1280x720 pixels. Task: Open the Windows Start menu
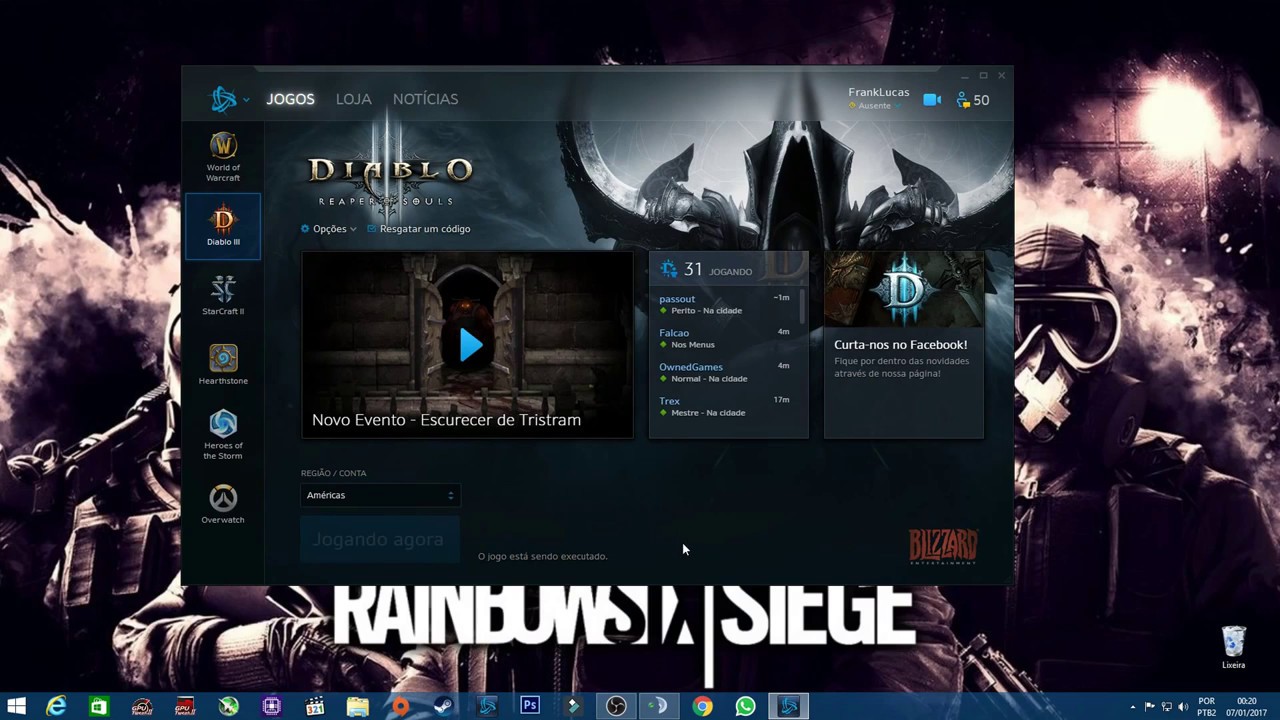click(x=16, y=706)
